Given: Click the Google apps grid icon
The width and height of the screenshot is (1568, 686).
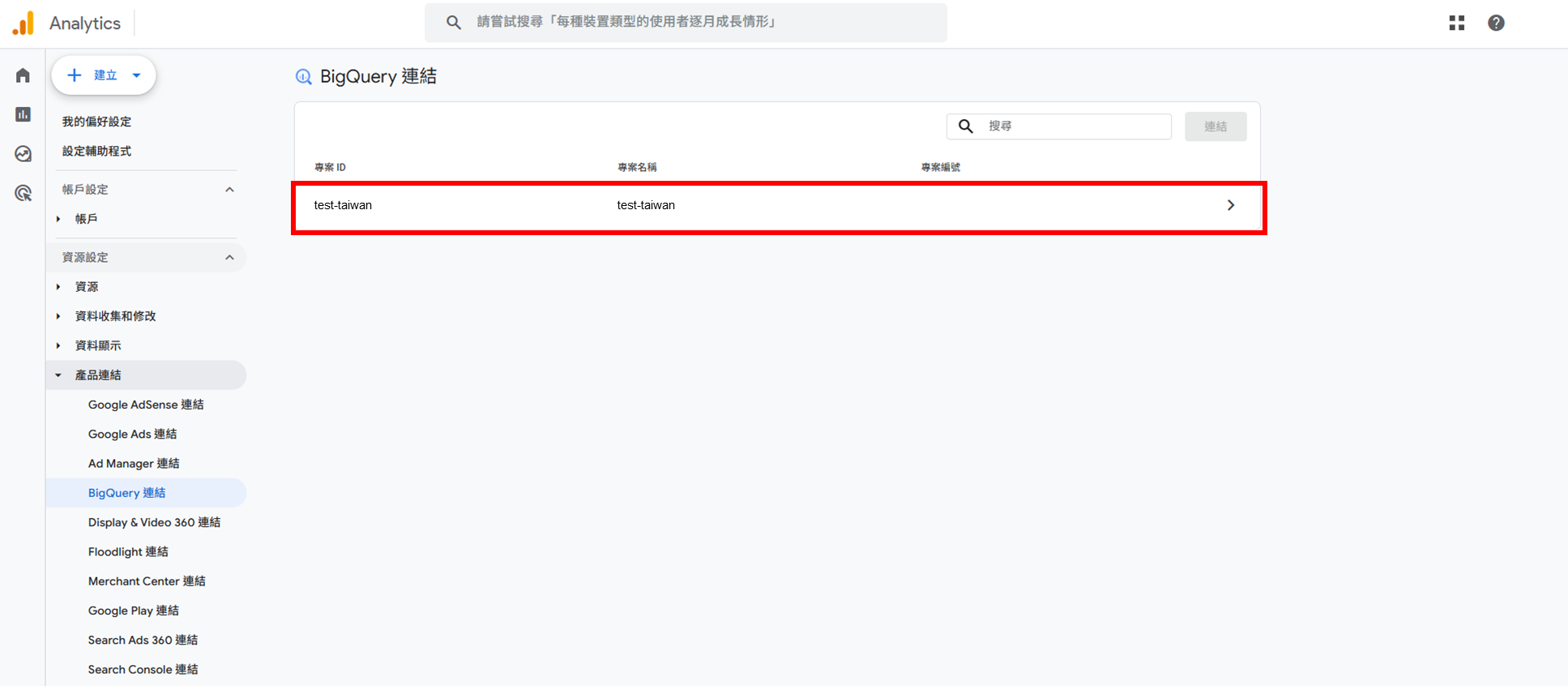Looking at the screenshot, I should tap(1456, 23).
